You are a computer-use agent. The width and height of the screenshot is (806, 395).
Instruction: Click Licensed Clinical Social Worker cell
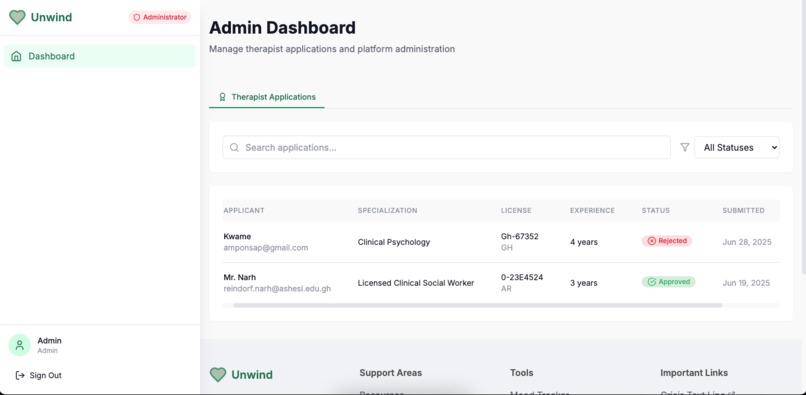[x=416, y=283]
